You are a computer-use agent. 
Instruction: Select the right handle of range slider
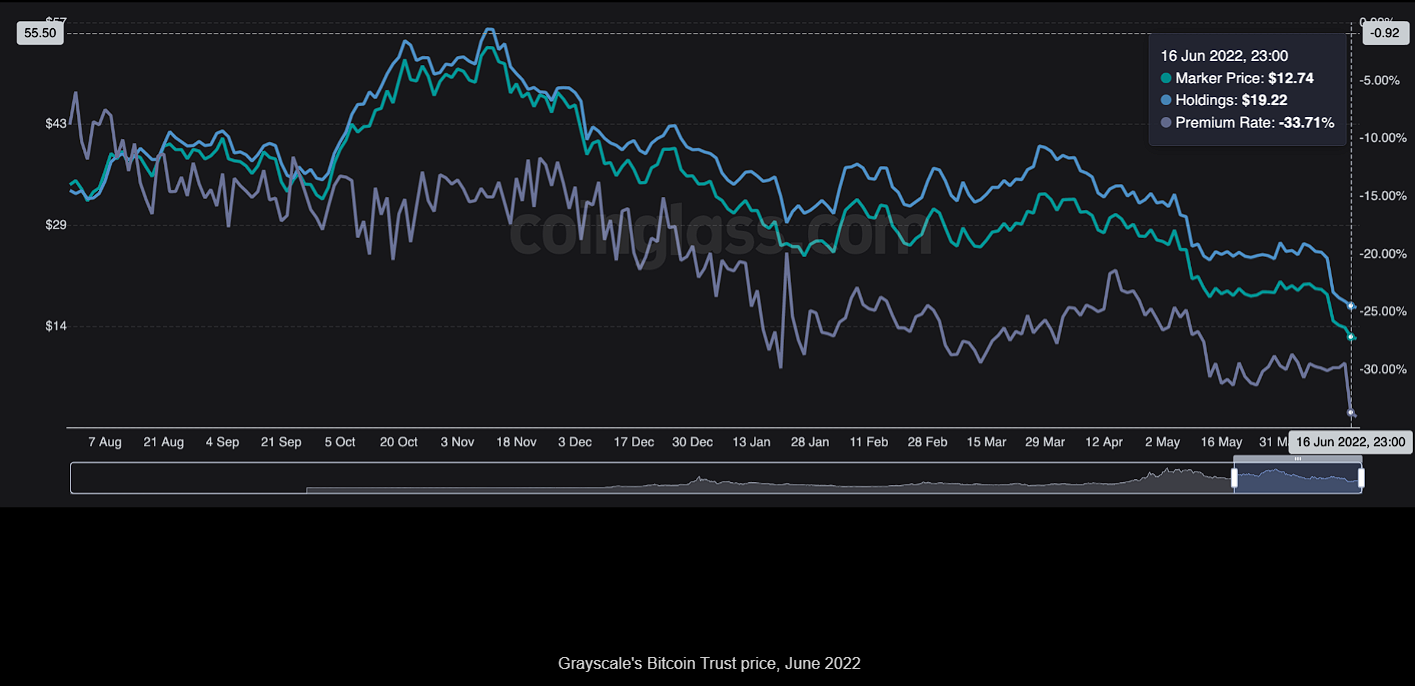pos(1361,479)
